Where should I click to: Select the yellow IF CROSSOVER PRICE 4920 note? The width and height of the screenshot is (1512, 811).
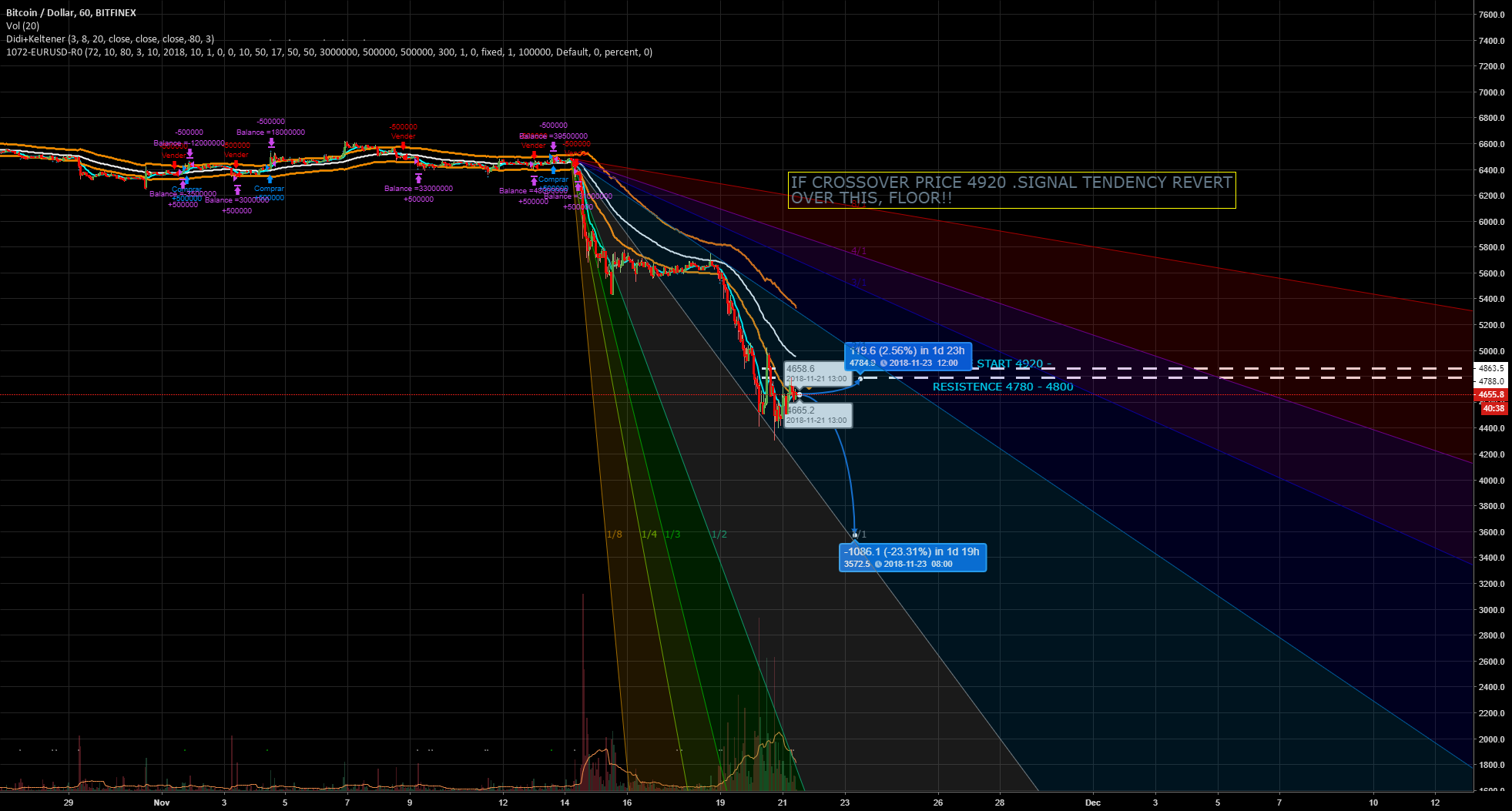[x=1011, y=191]
